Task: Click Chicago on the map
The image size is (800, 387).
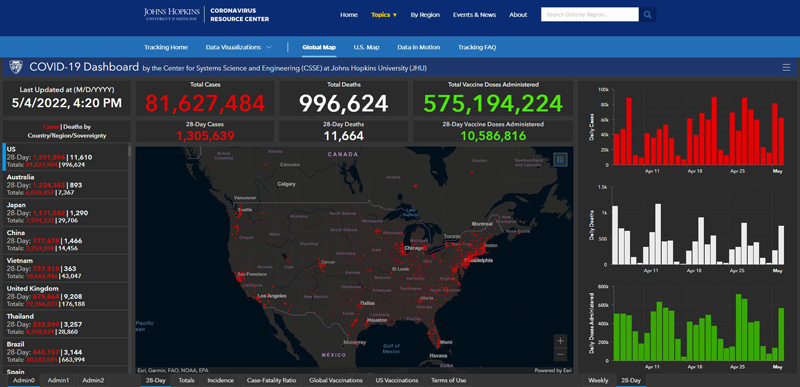Action: point(413,248)
